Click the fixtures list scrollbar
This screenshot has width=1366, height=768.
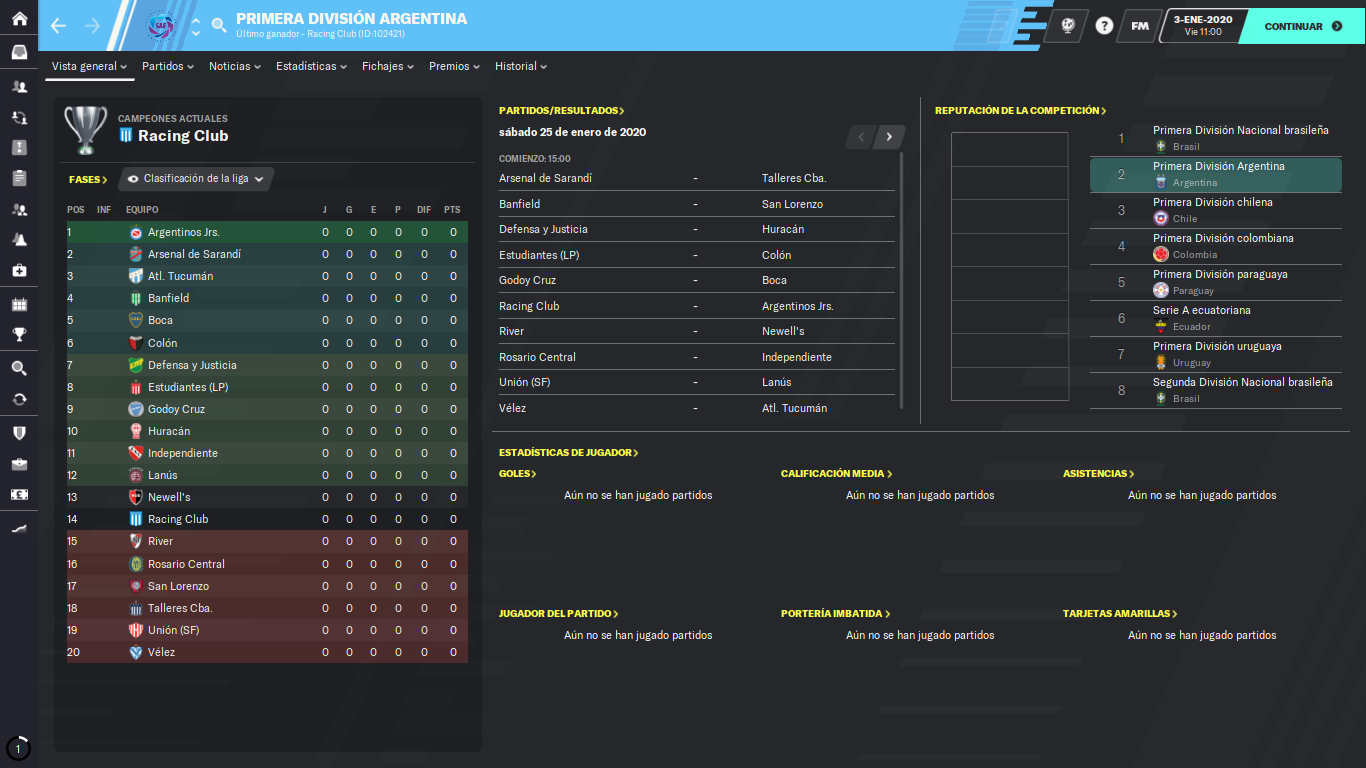[x=902, y=280]
